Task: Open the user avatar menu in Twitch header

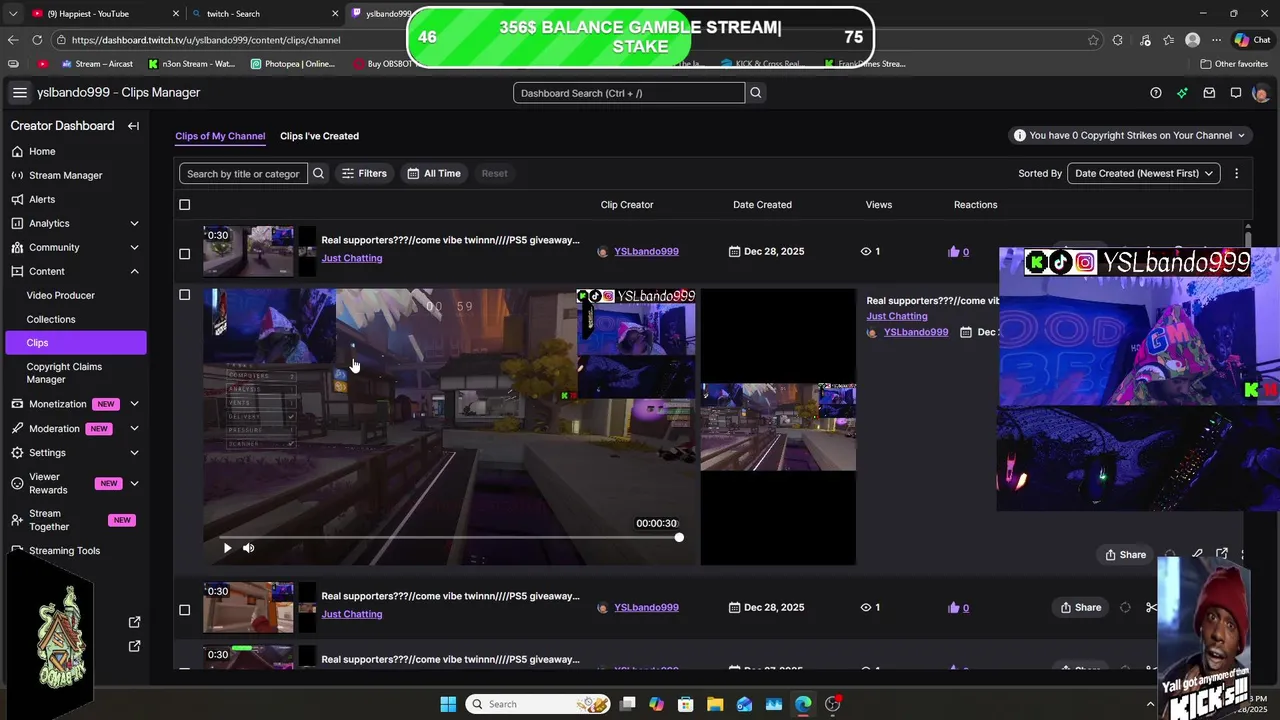Action: (1261, 93)
